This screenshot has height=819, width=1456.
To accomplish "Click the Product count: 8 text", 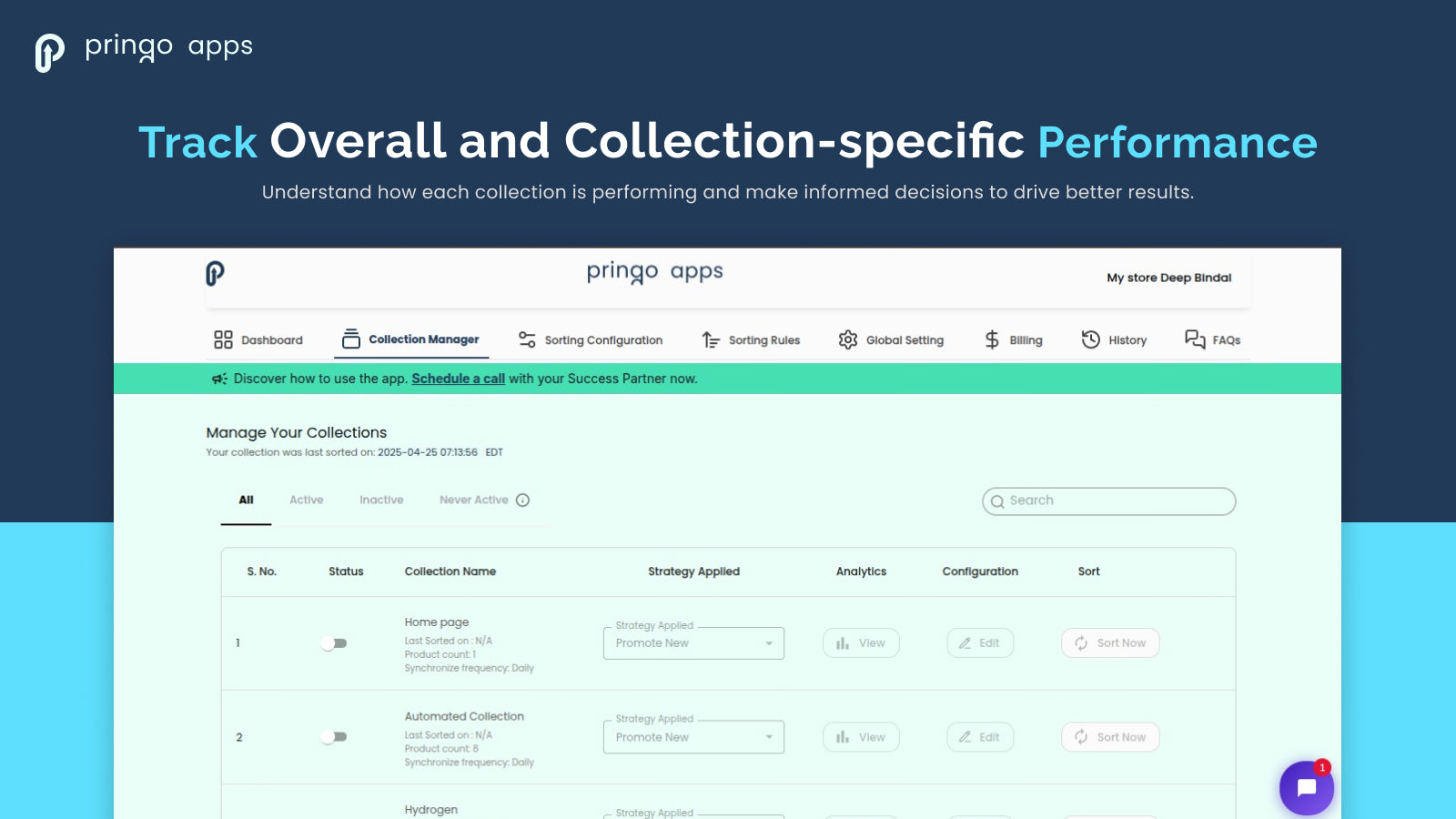I will pyautogui.click(x=441, y=749).
